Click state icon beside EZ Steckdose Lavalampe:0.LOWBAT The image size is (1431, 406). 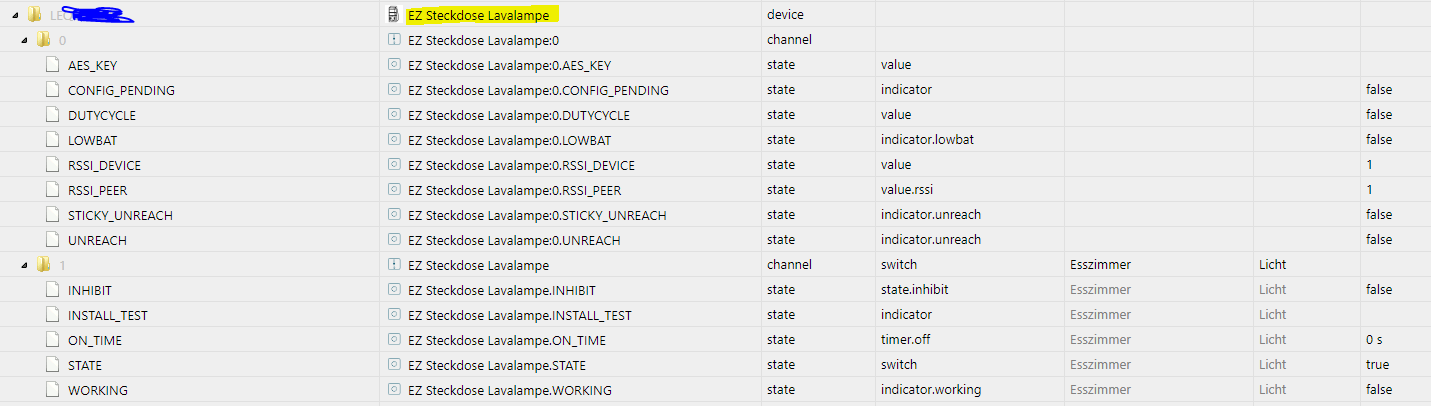pyautogui.click(x=394, y=140)
